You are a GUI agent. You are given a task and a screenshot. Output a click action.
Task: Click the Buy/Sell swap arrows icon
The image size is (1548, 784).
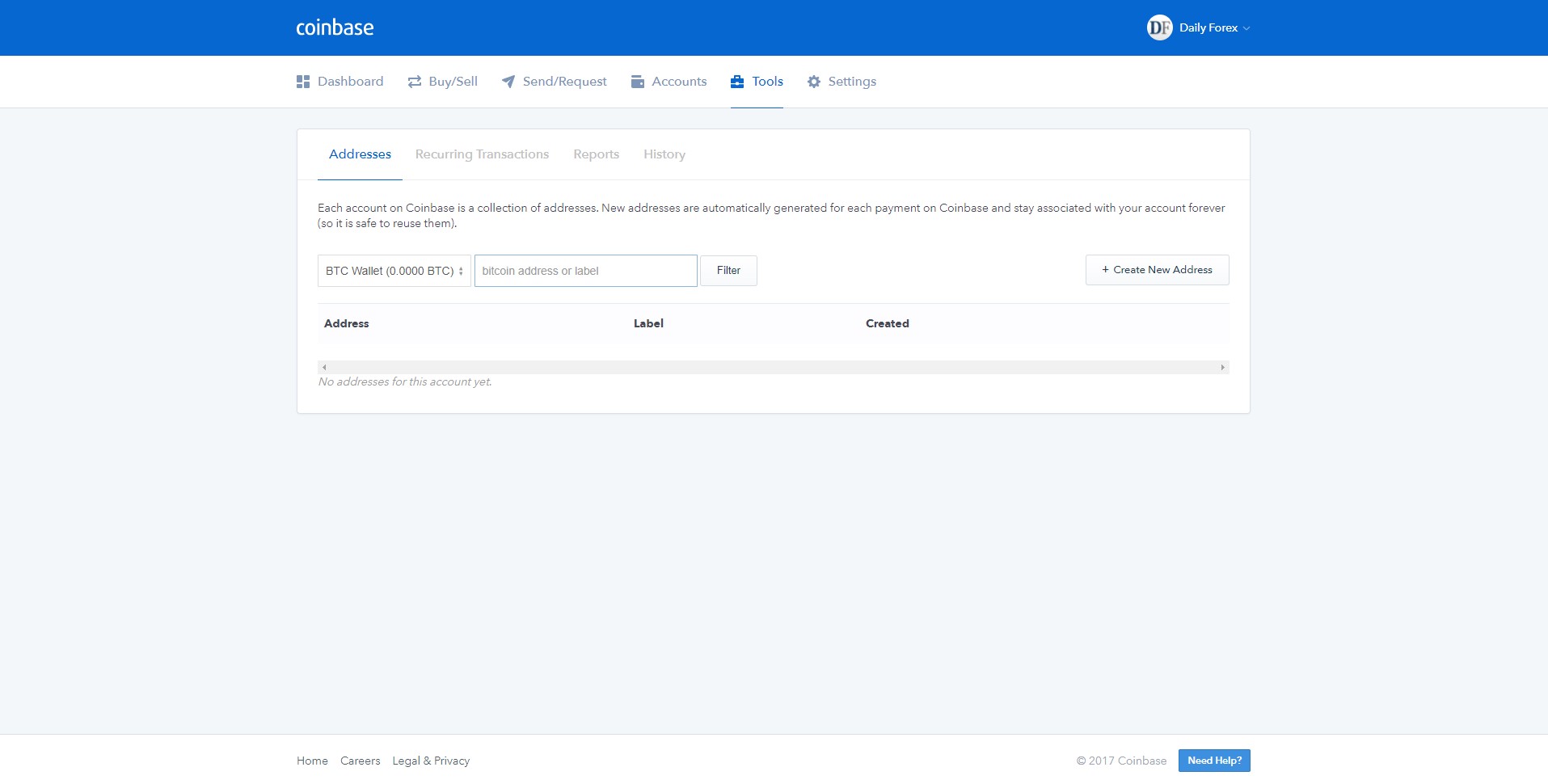pyautogui.click(x=415, y=82)
